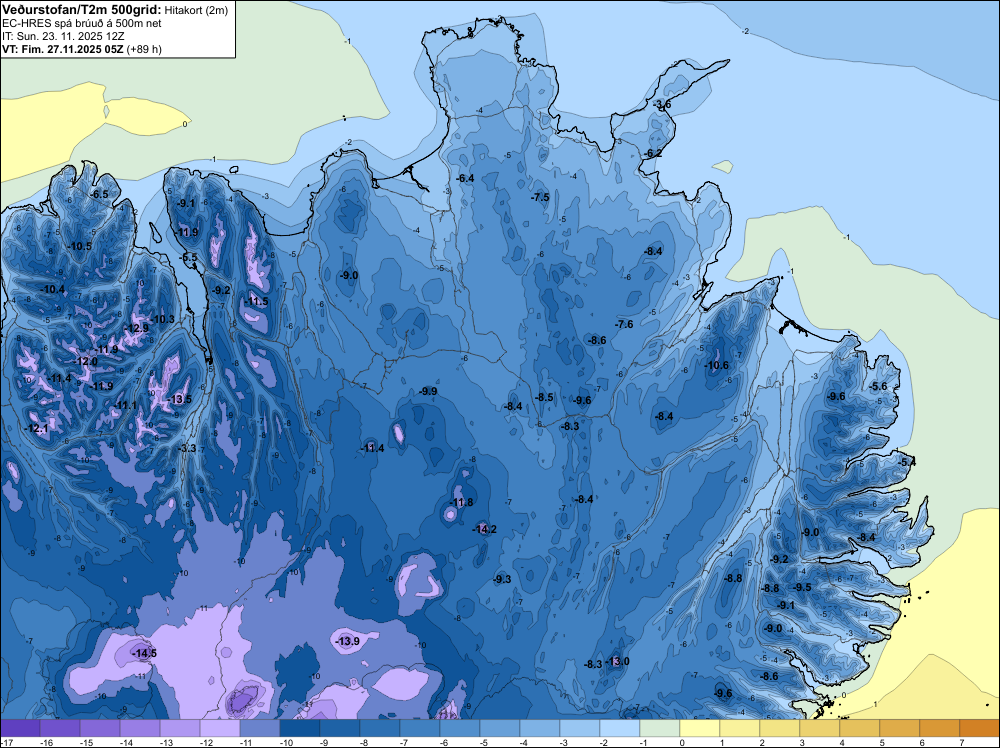1000x748 pixels.
Task: Click the -5.4 temperature label
Action: coord(906,462)
